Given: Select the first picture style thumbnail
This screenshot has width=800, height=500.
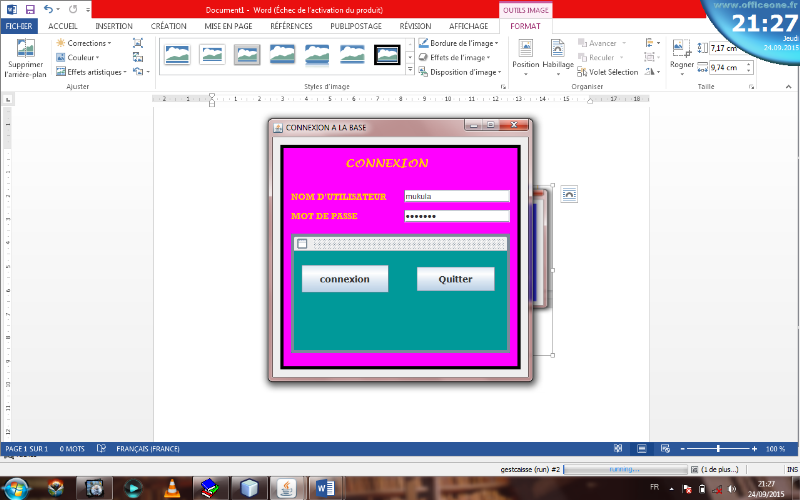Looking at the screenshot, I should point(177,55).
